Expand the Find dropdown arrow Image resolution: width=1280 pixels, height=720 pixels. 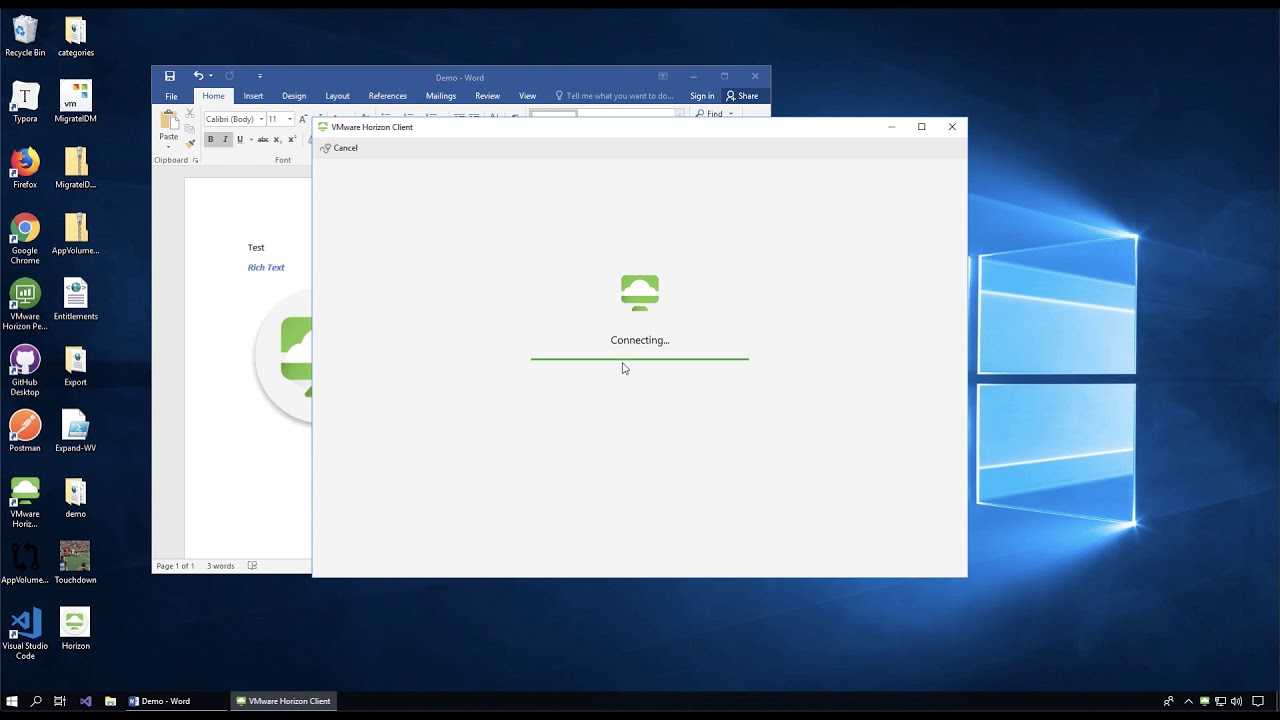(730, 114)
